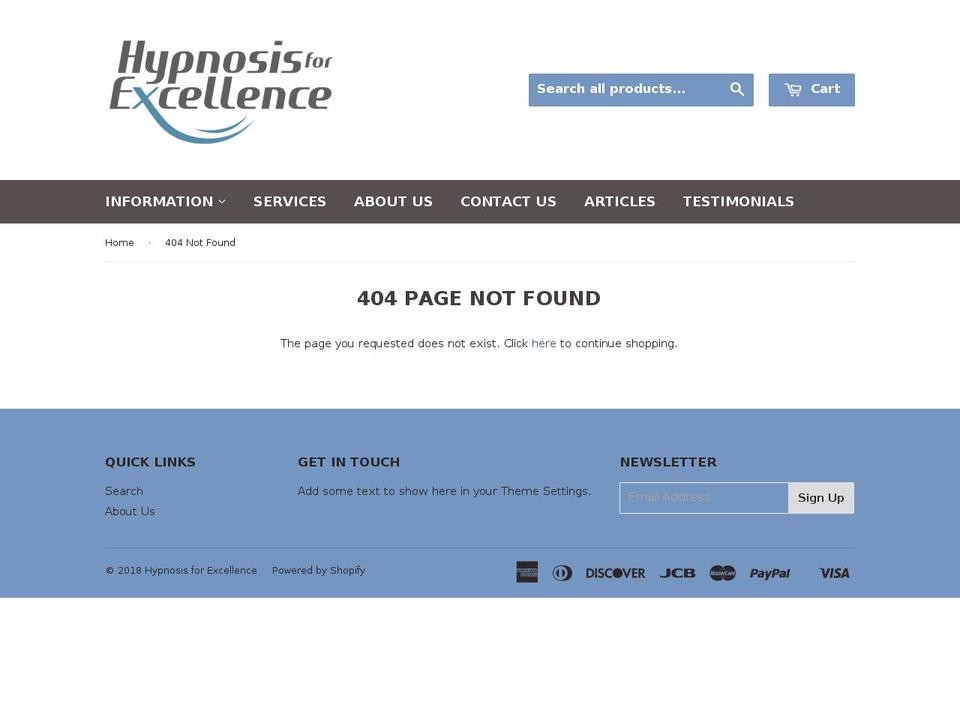960x720 pixels.
Task: Click the Quick Links footer heading
Action: (x=150, y=462)
